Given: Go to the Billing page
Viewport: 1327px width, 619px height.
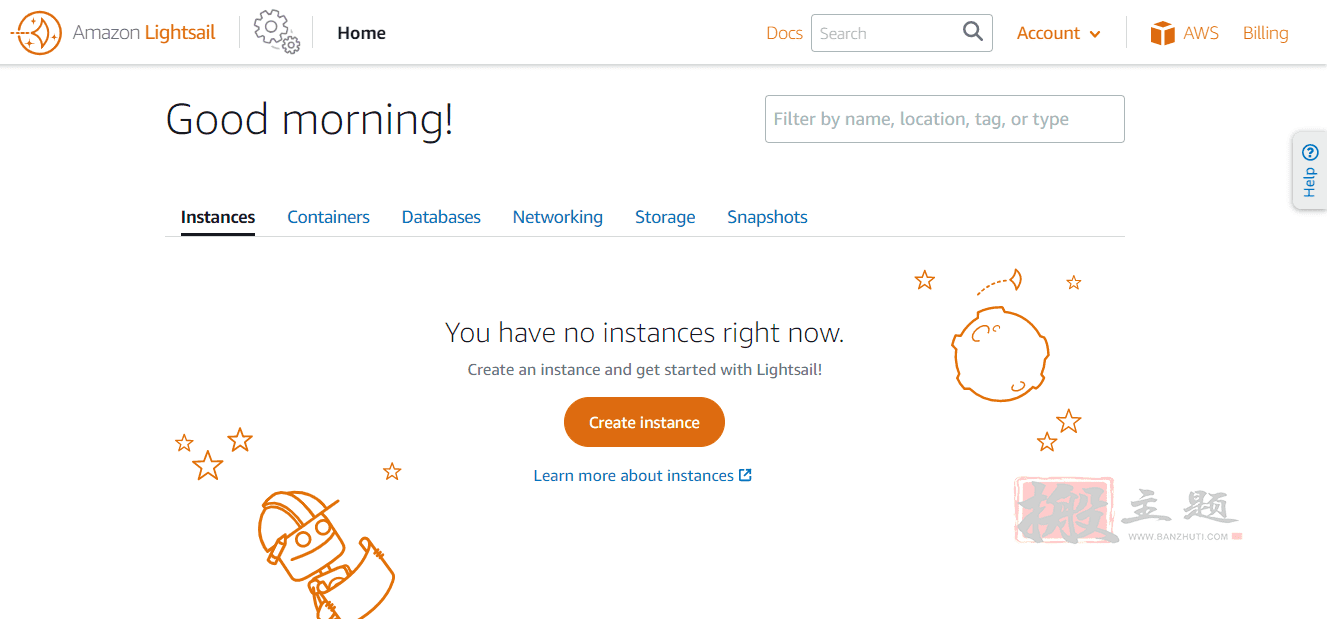Looking at the screenshot, I should point(1265,33).
